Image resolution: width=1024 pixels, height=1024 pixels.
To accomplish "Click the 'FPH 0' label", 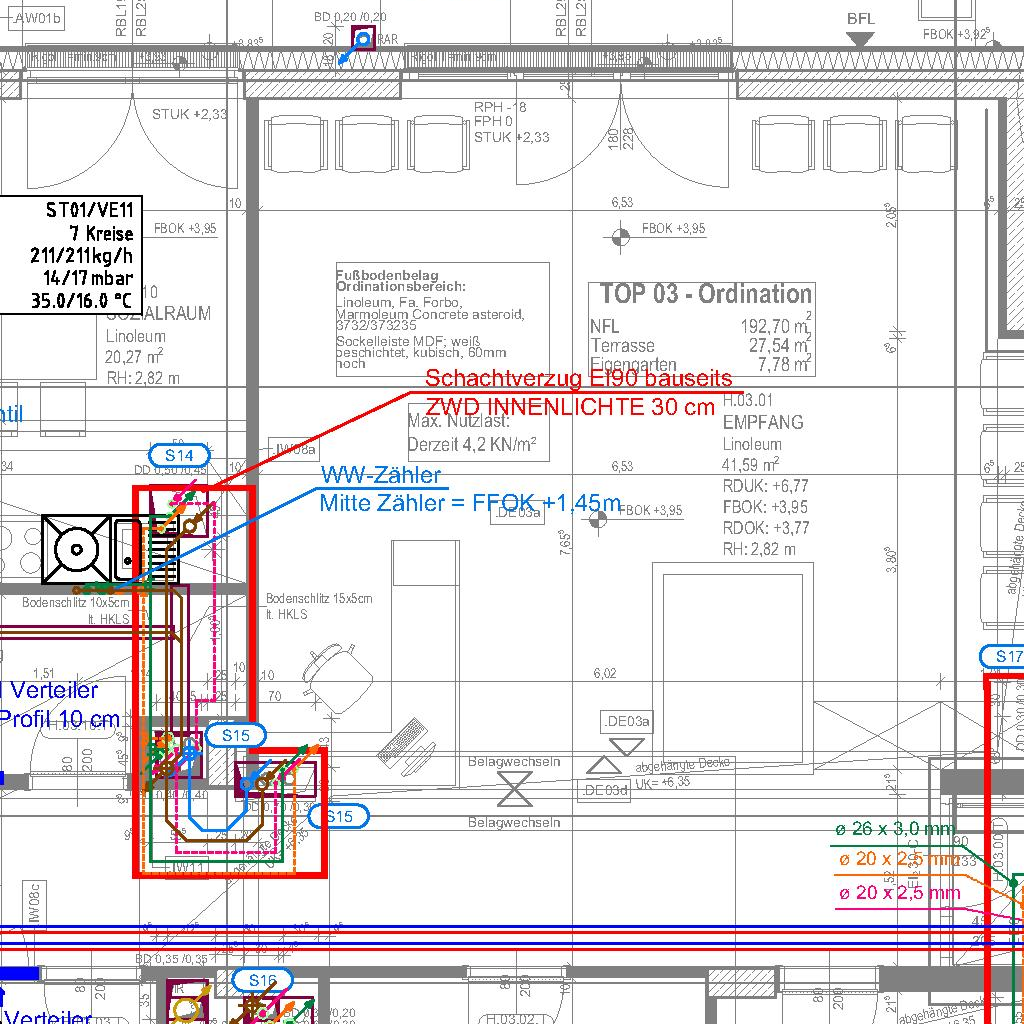I will pos(494,121).
